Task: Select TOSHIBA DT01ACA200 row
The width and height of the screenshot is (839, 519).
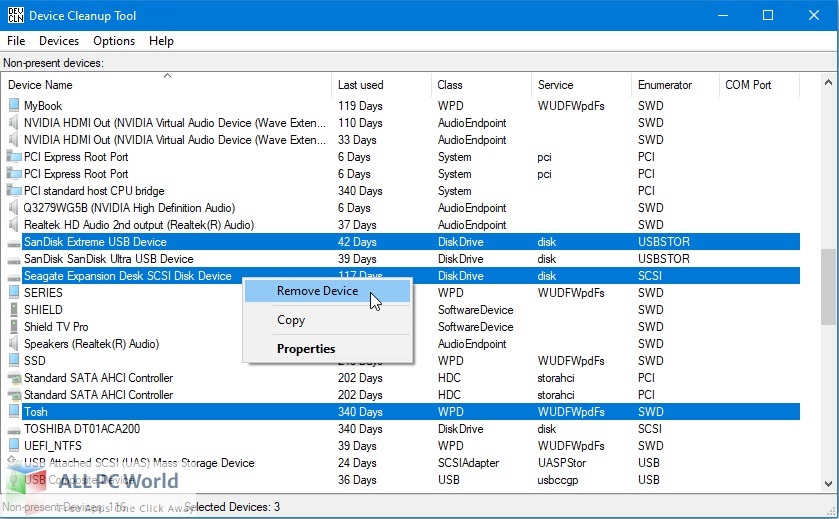Action: [402, 429]
